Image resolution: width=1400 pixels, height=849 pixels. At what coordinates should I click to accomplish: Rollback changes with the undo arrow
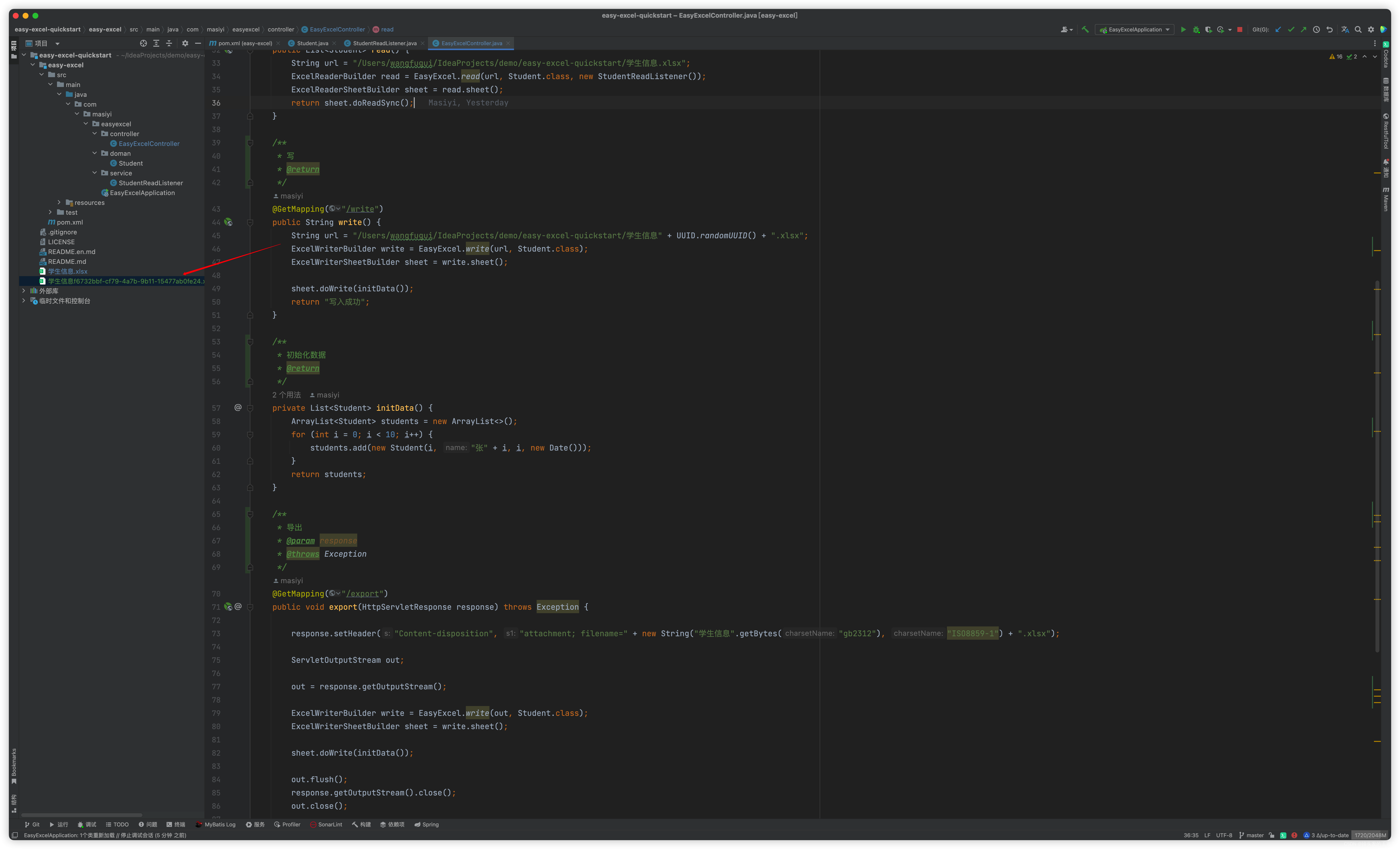(1329, 29)
